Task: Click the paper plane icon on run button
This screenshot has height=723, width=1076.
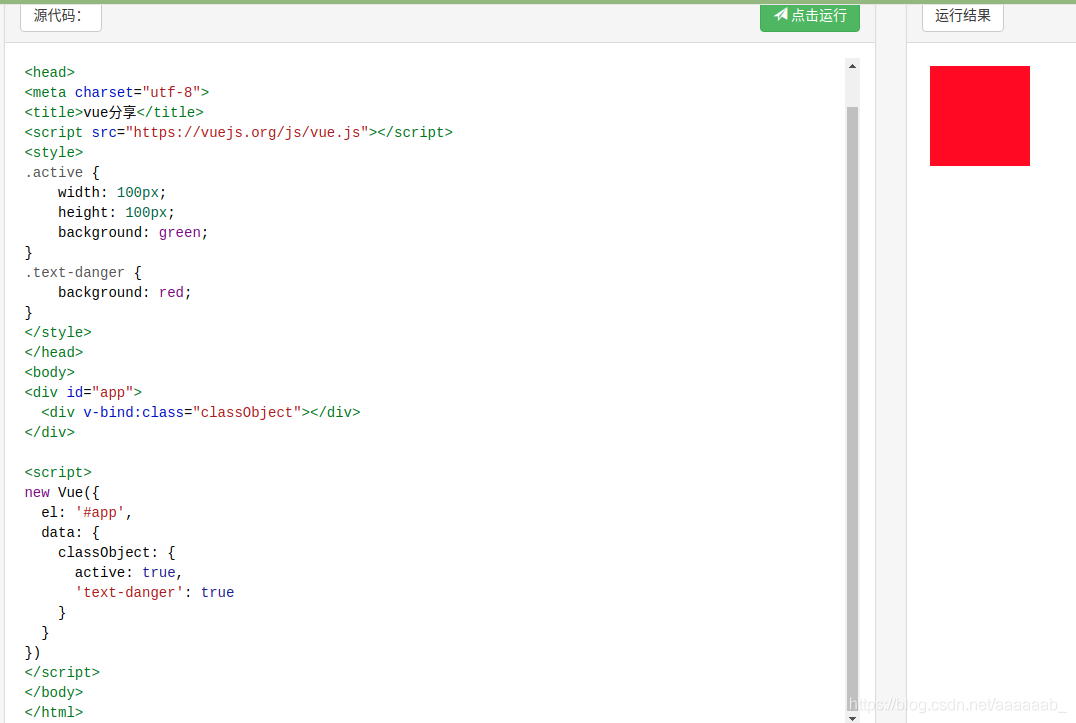Action: [x=781, y=14]
